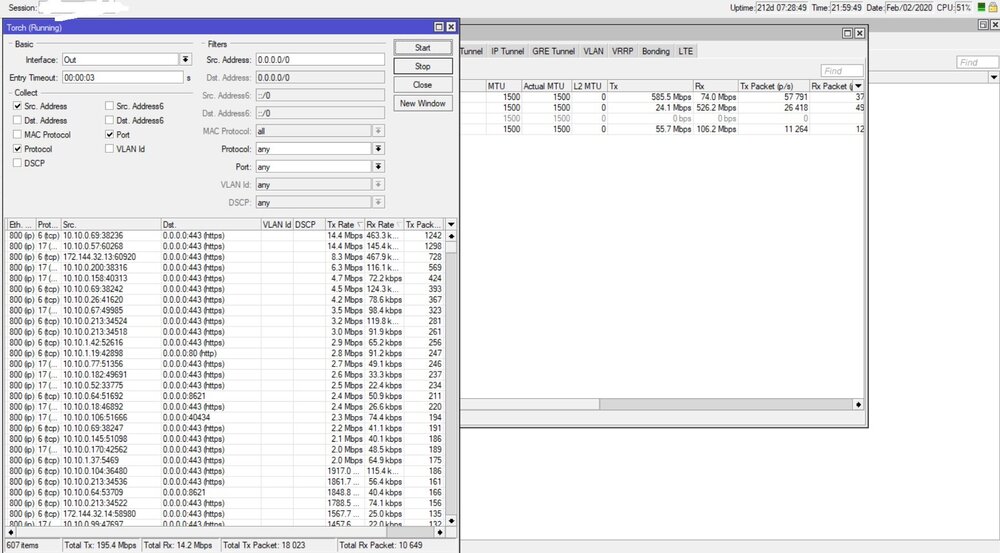Enable the MAC Protocol collect checkbox

[x=17, y=135]
